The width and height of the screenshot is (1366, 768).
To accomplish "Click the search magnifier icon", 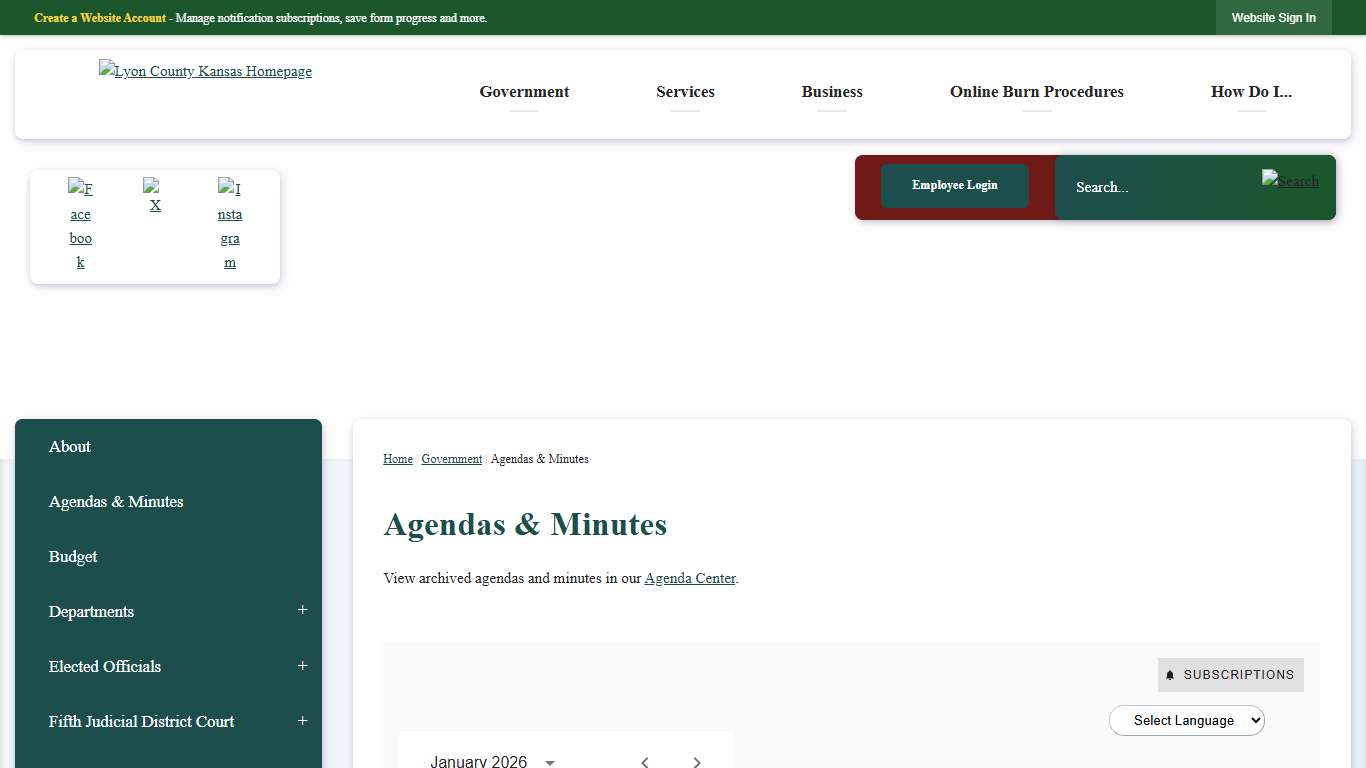I will pyautogui.click(x=1289, y=181).
